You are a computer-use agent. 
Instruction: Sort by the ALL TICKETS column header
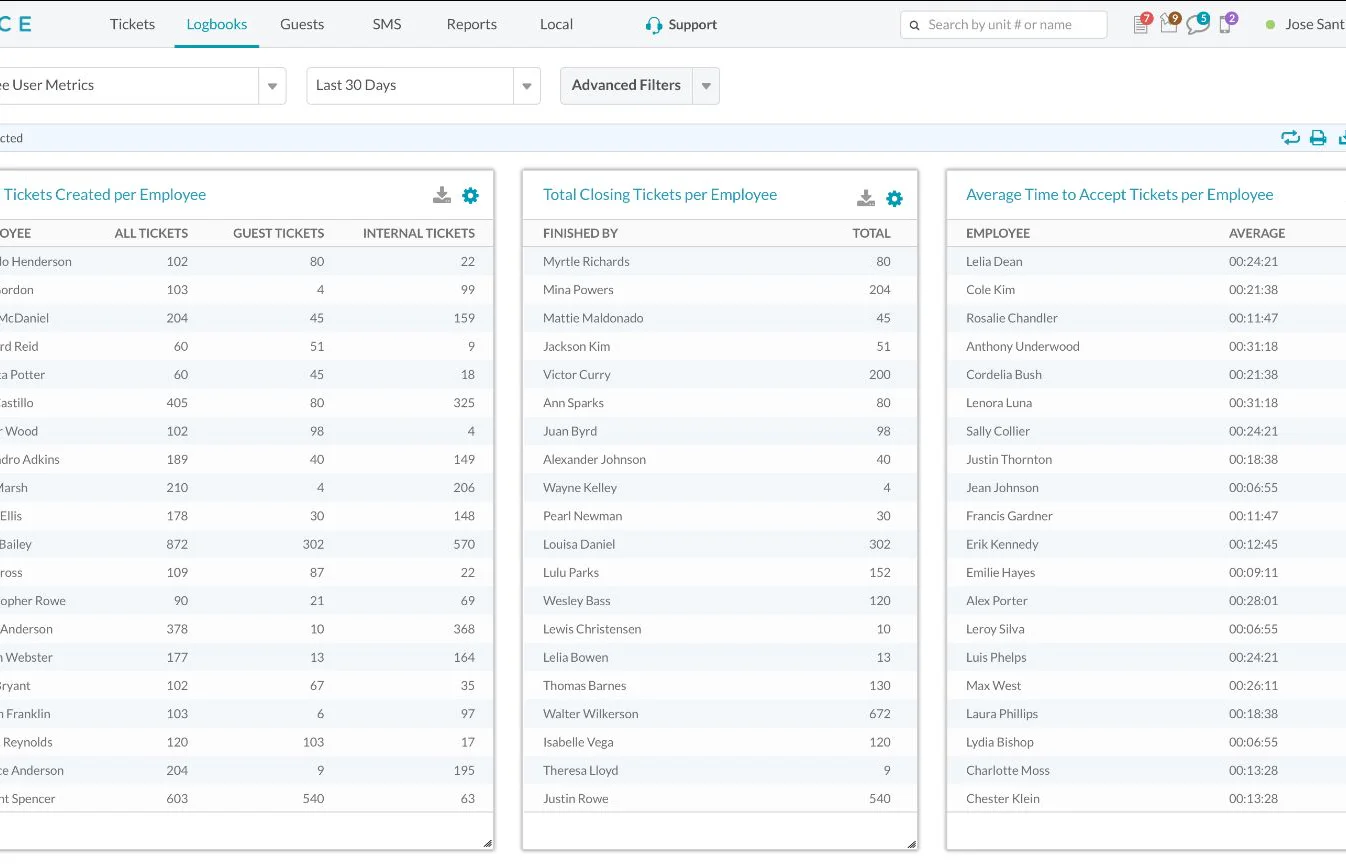click(151, 233)
